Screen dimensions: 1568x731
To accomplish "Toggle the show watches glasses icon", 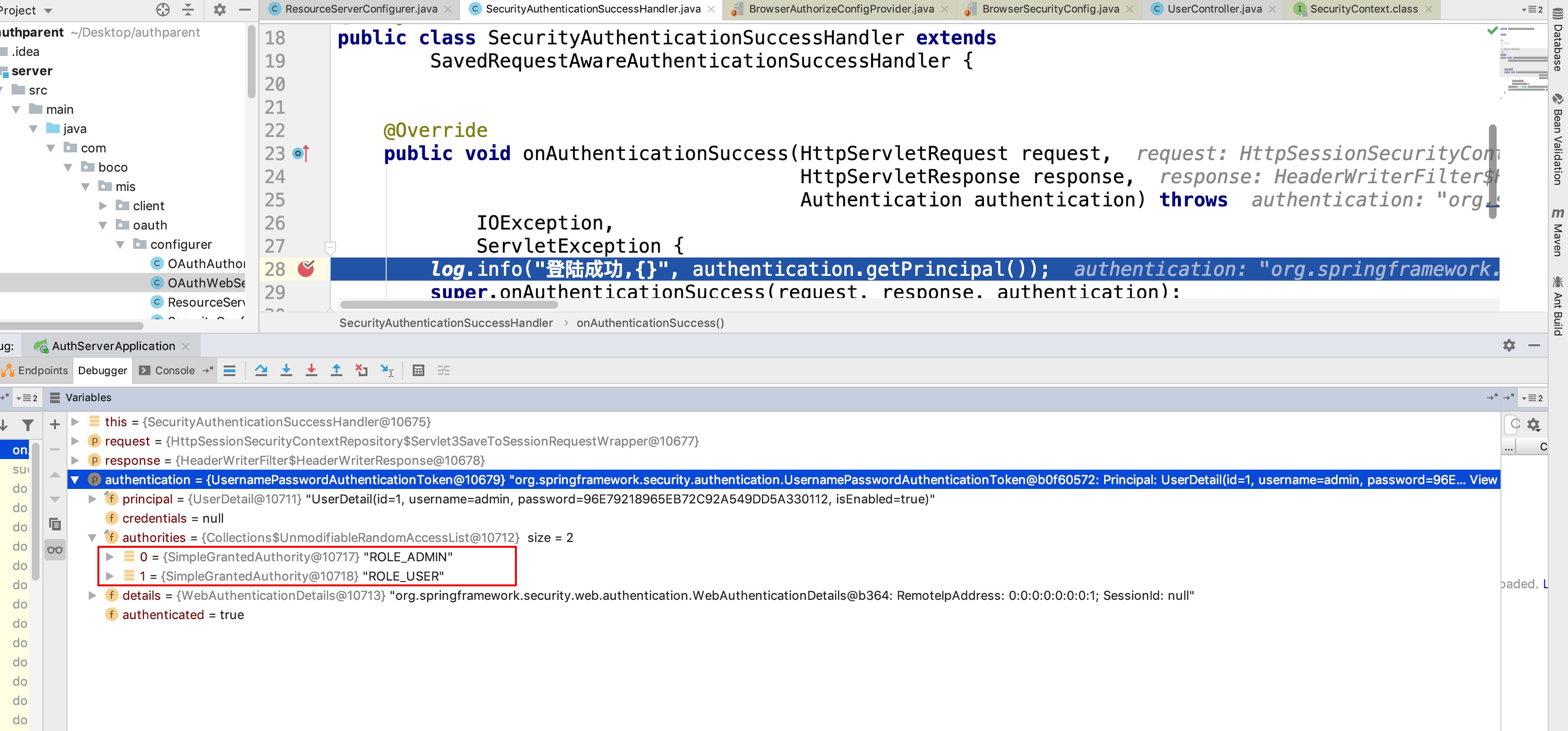I will tap(55, 550).
